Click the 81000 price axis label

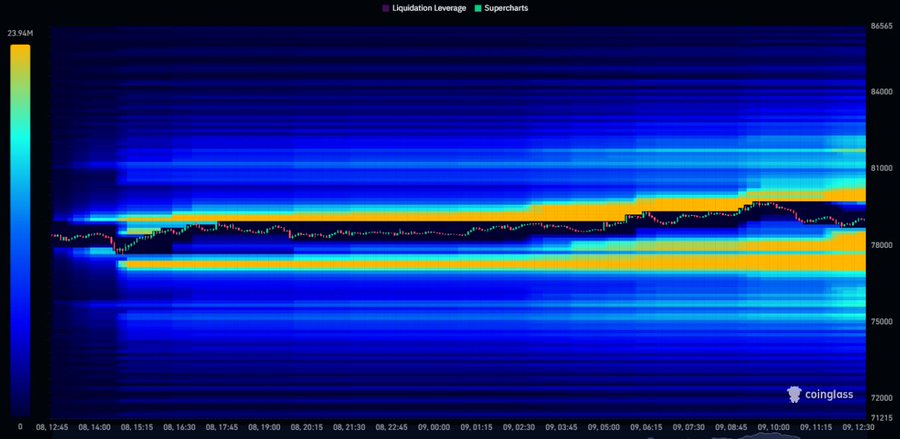pyautogui.click(x=881, y=169)
